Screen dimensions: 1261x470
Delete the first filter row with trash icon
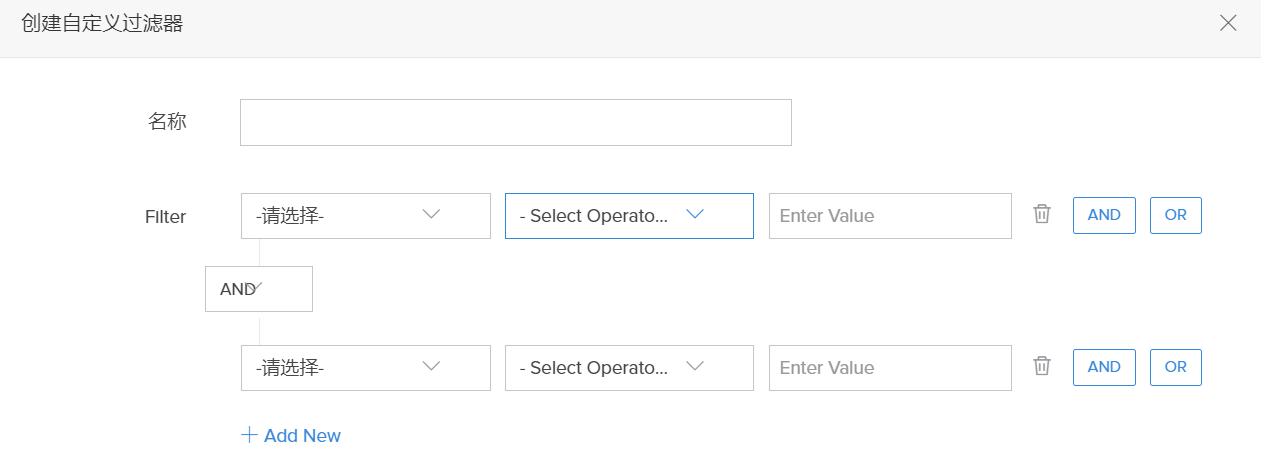pos(1042,214)
